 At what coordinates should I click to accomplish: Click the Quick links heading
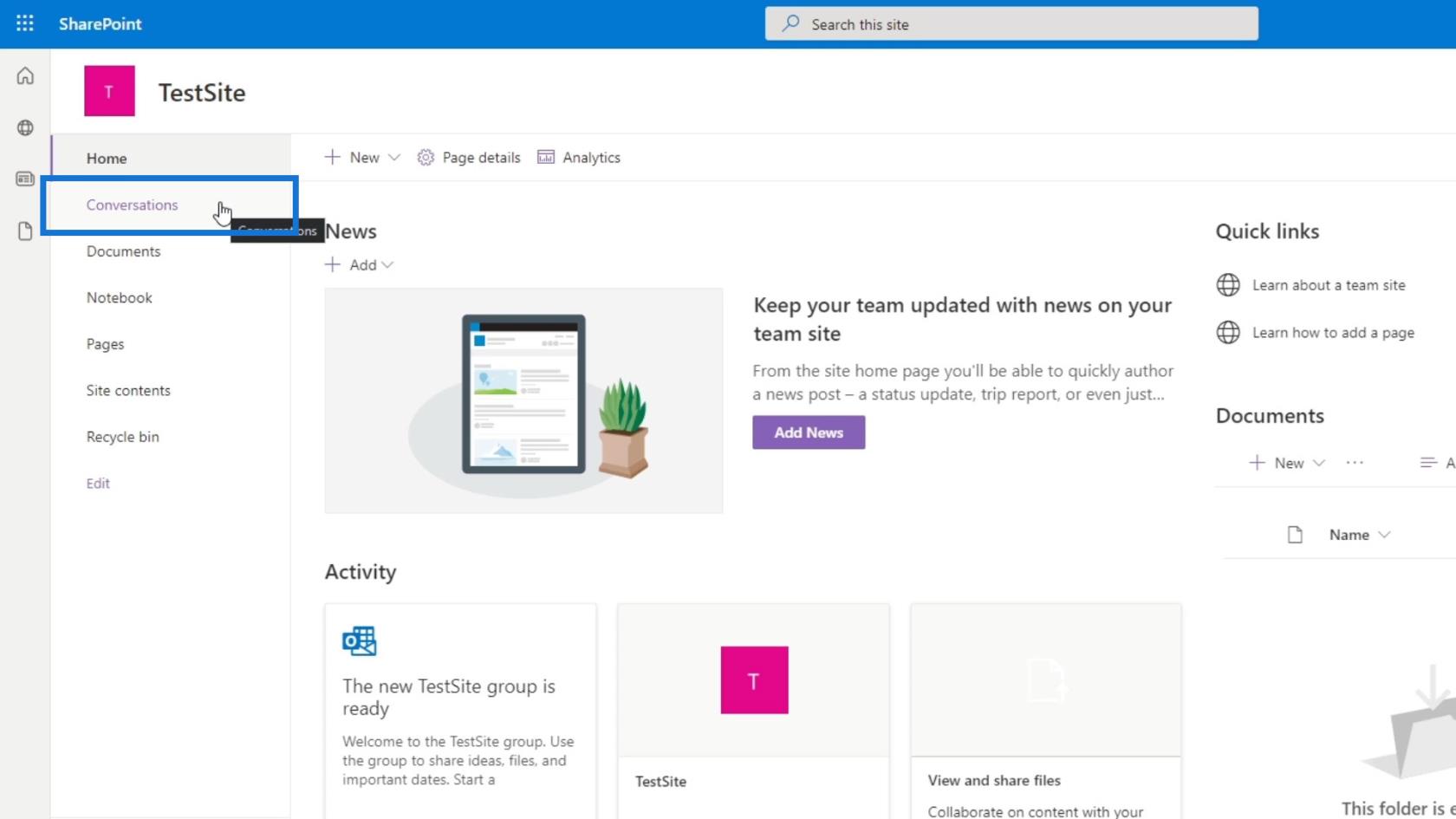pyautogui.click(x=1267, y=231)
